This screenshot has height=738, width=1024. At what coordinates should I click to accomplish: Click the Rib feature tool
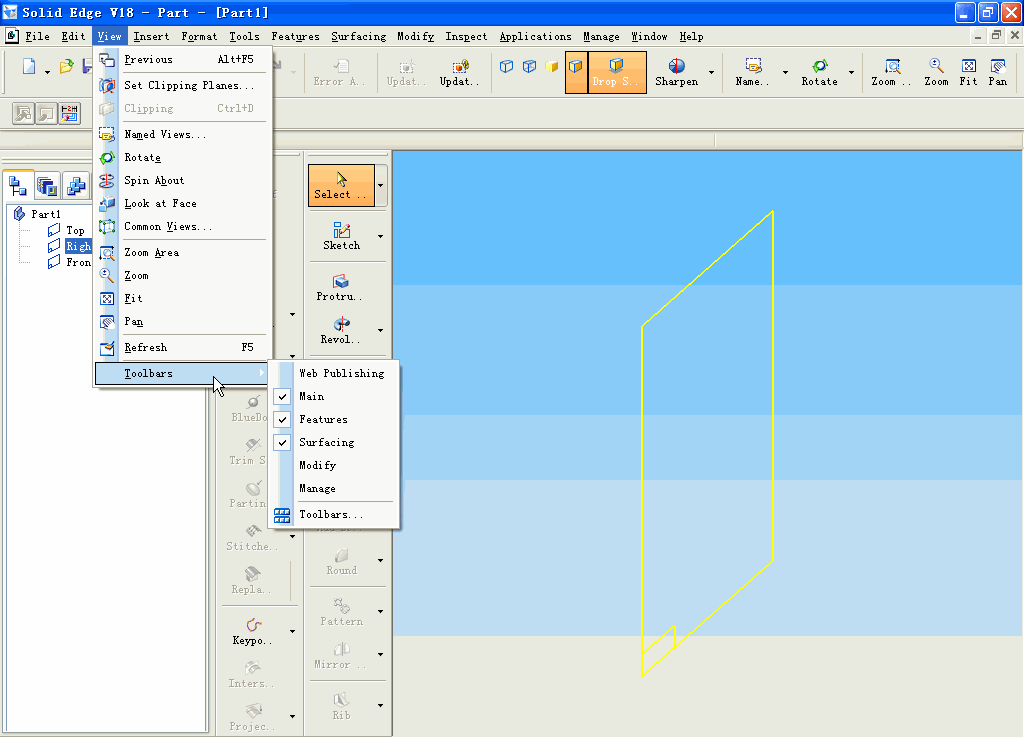coord(342,706)
